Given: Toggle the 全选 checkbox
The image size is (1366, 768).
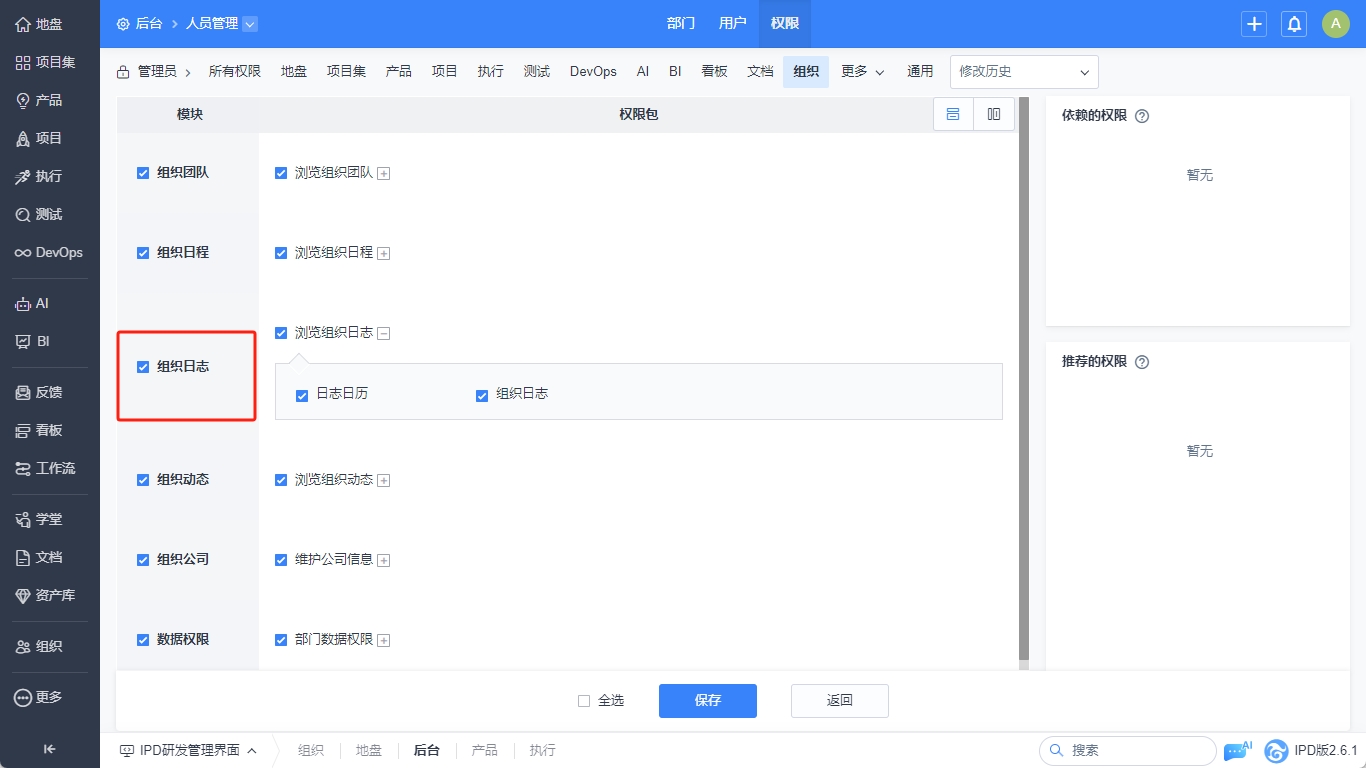Looking at the screenshot, I should click(584, 701).
